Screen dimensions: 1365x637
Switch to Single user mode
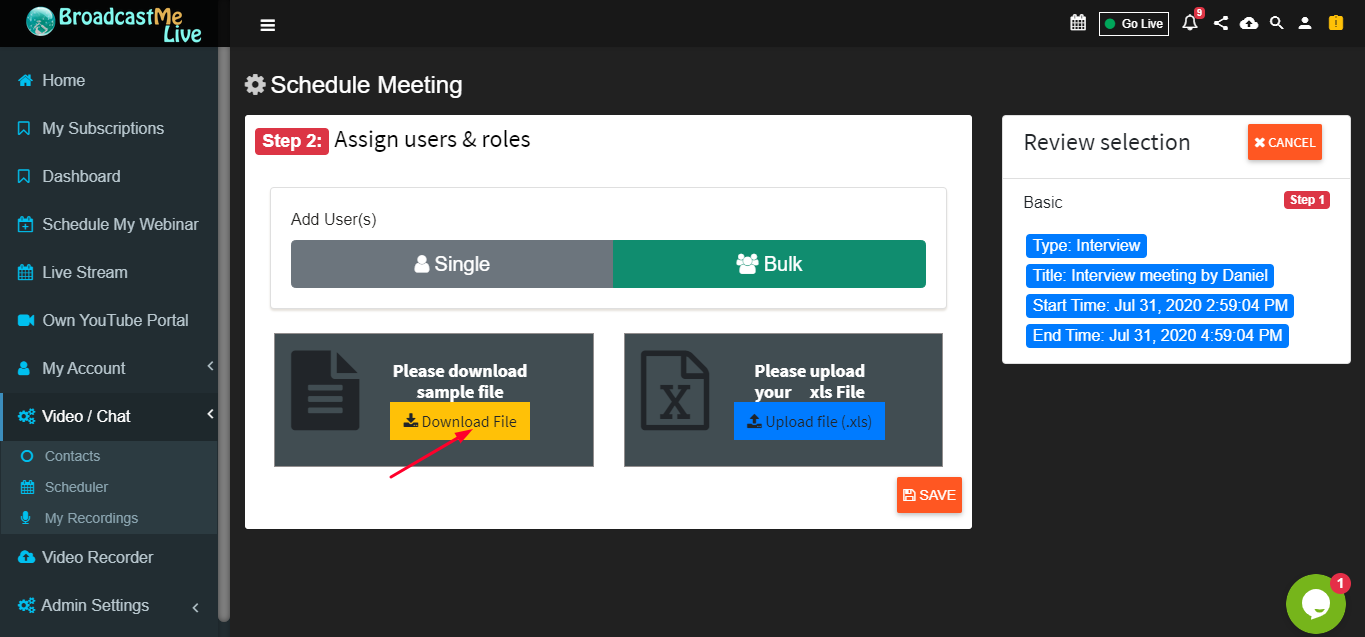pos(452,264)
